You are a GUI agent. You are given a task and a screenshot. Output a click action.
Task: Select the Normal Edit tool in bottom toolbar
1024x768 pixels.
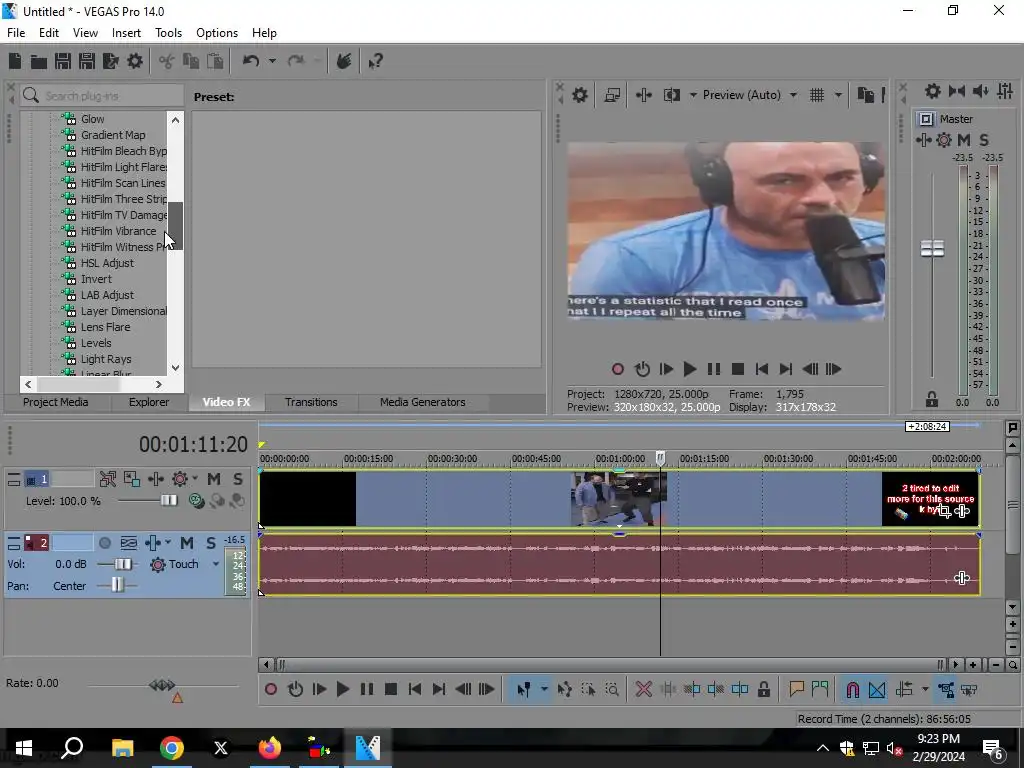coord(524,689)
